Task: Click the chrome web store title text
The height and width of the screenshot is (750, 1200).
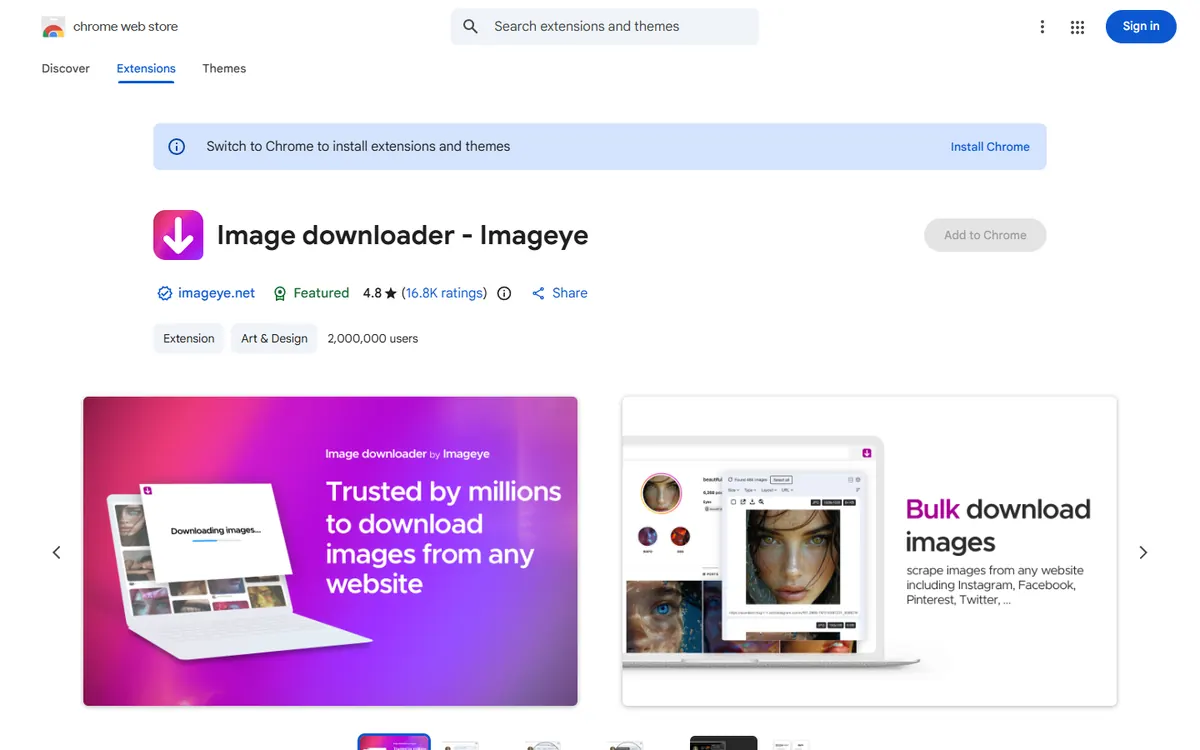Action: [x=126, y=27]
